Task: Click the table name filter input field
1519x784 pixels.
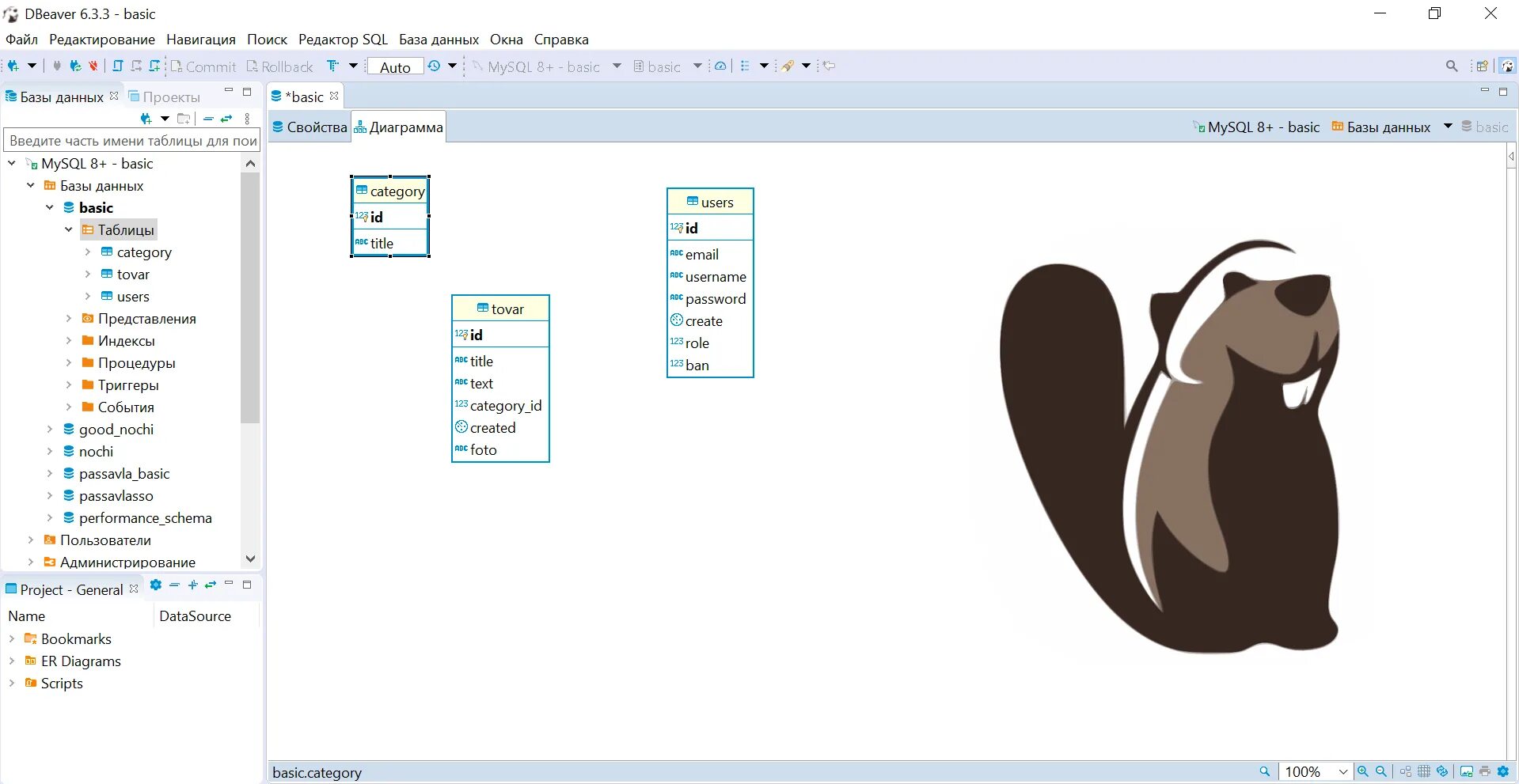Action: (x=132, y=141)
